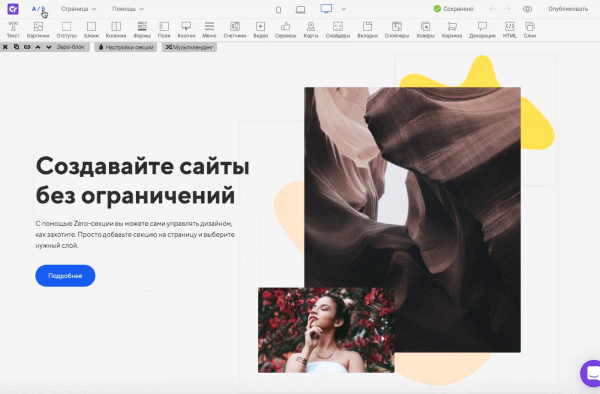Select the Текст block tool

13,30
